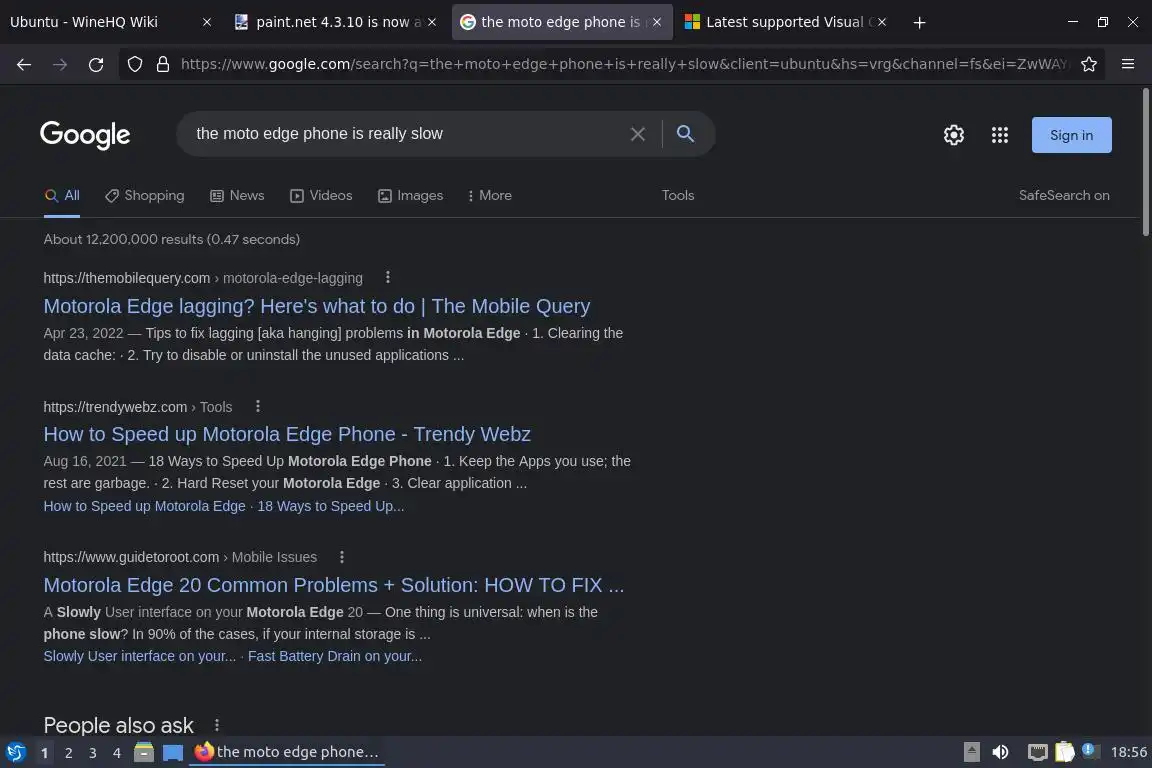1152x768 pixels.
Task: Open the tracking protection shield icon
Action: (134, 65)
